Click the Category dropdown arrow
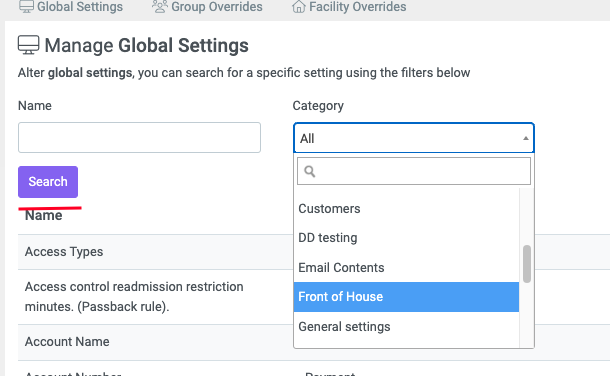 [x=526, y=138]
